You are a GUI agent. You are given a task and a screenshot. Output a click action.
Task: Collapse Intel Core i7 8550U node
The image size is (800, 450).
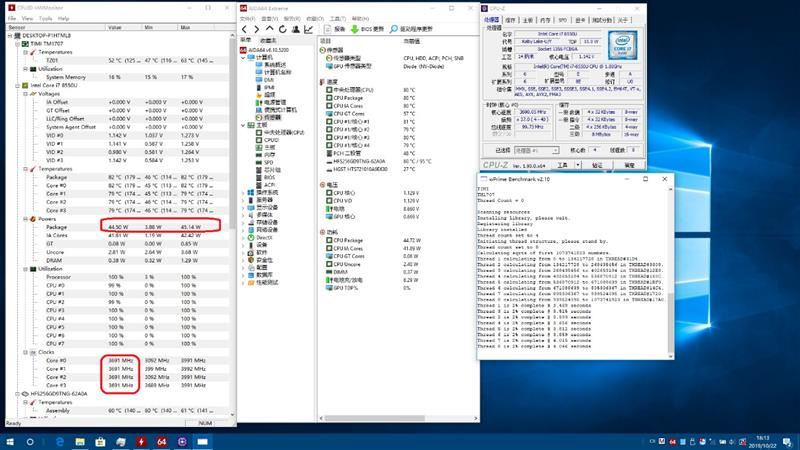[x=18, y=85]
